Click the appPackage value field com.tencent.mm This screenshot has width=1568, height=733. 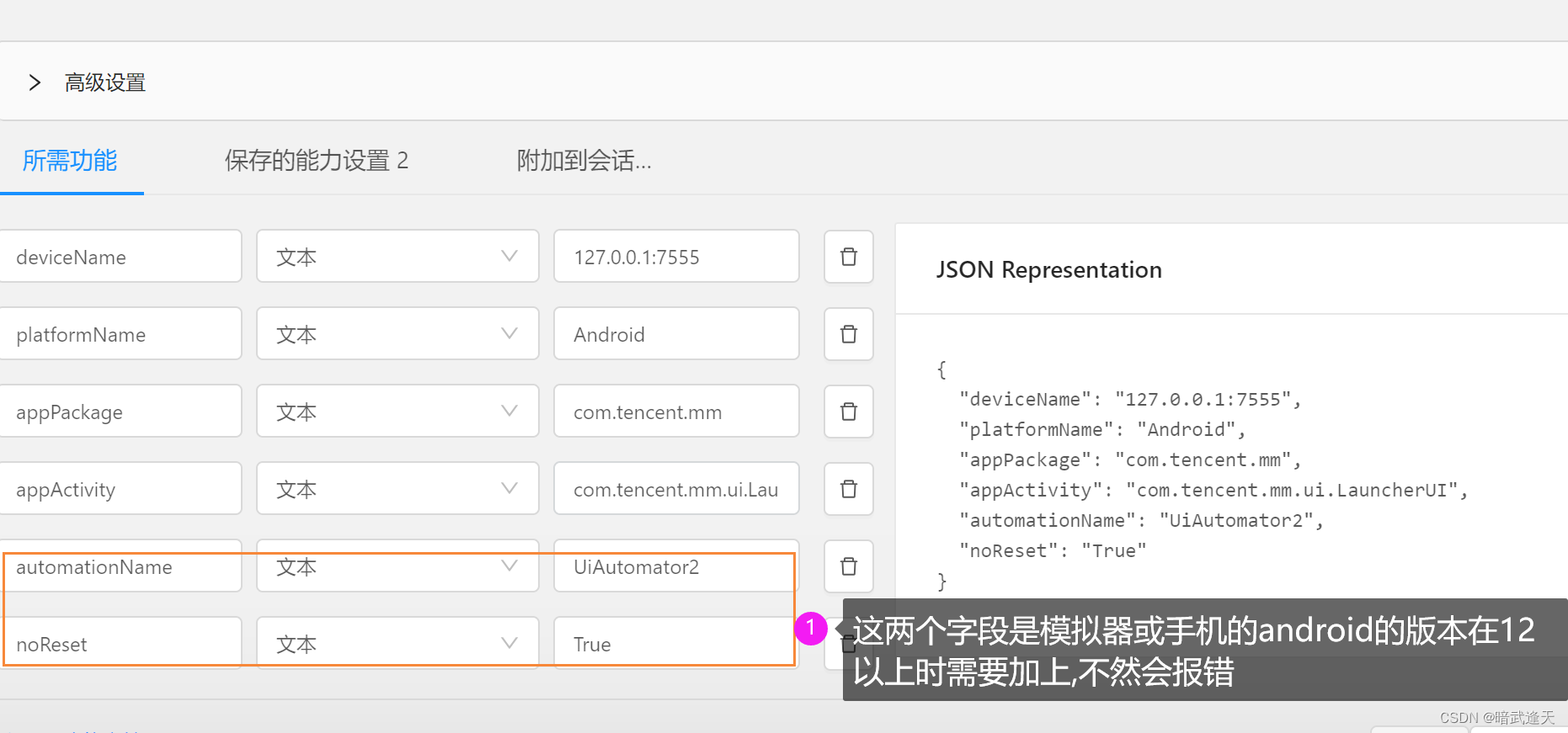(676, 412)
